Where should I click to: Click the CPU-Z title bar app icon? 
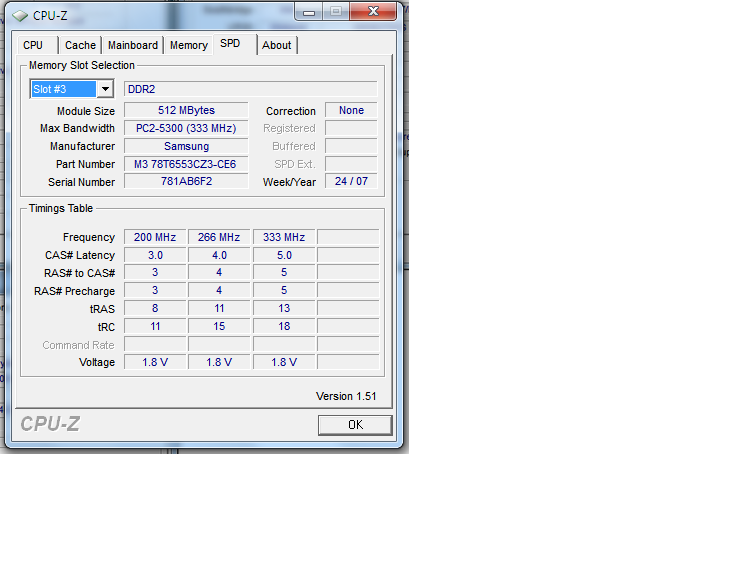20,16
